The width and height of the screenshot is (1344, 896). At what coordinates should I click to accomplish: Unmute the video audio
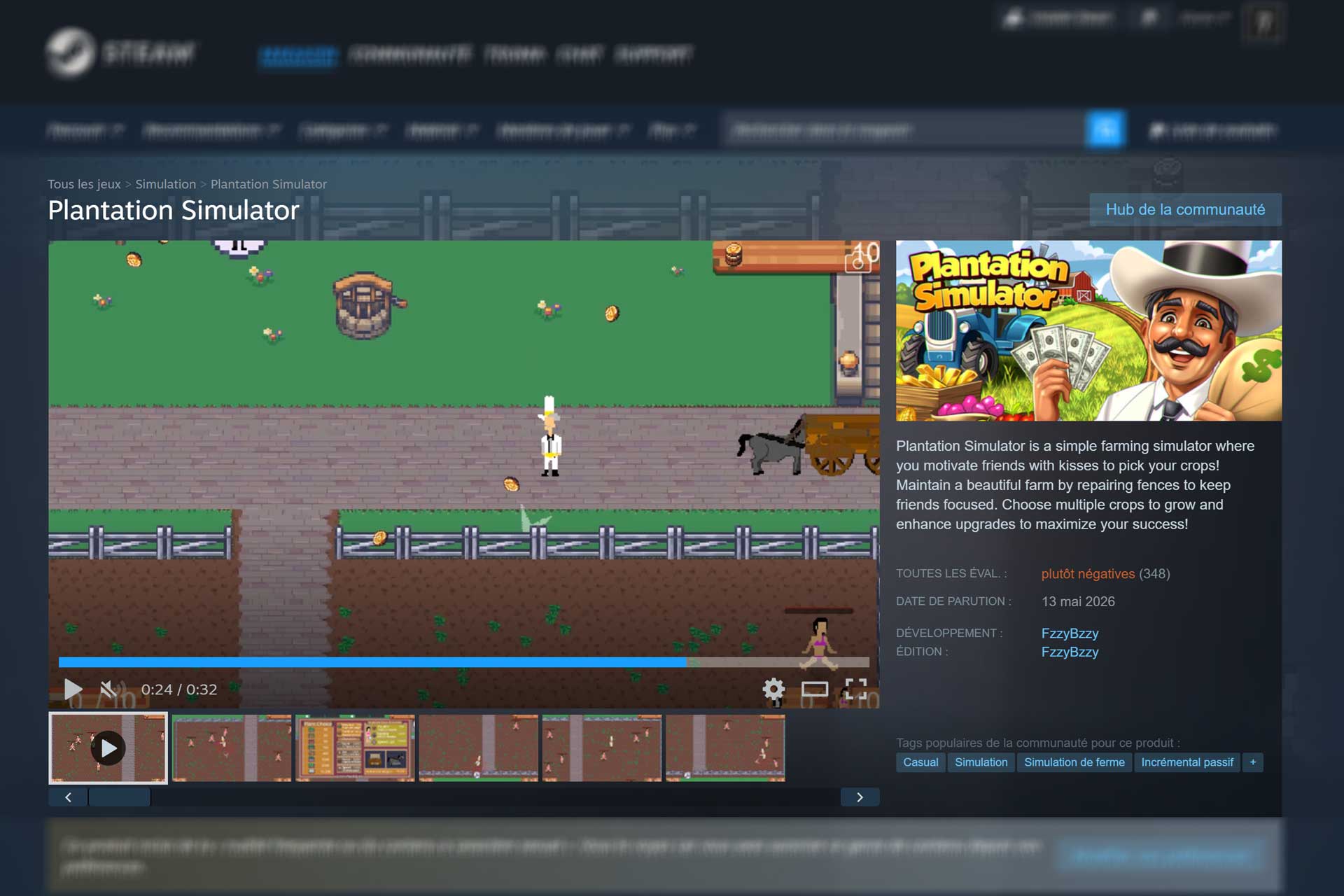pos(112,689)
